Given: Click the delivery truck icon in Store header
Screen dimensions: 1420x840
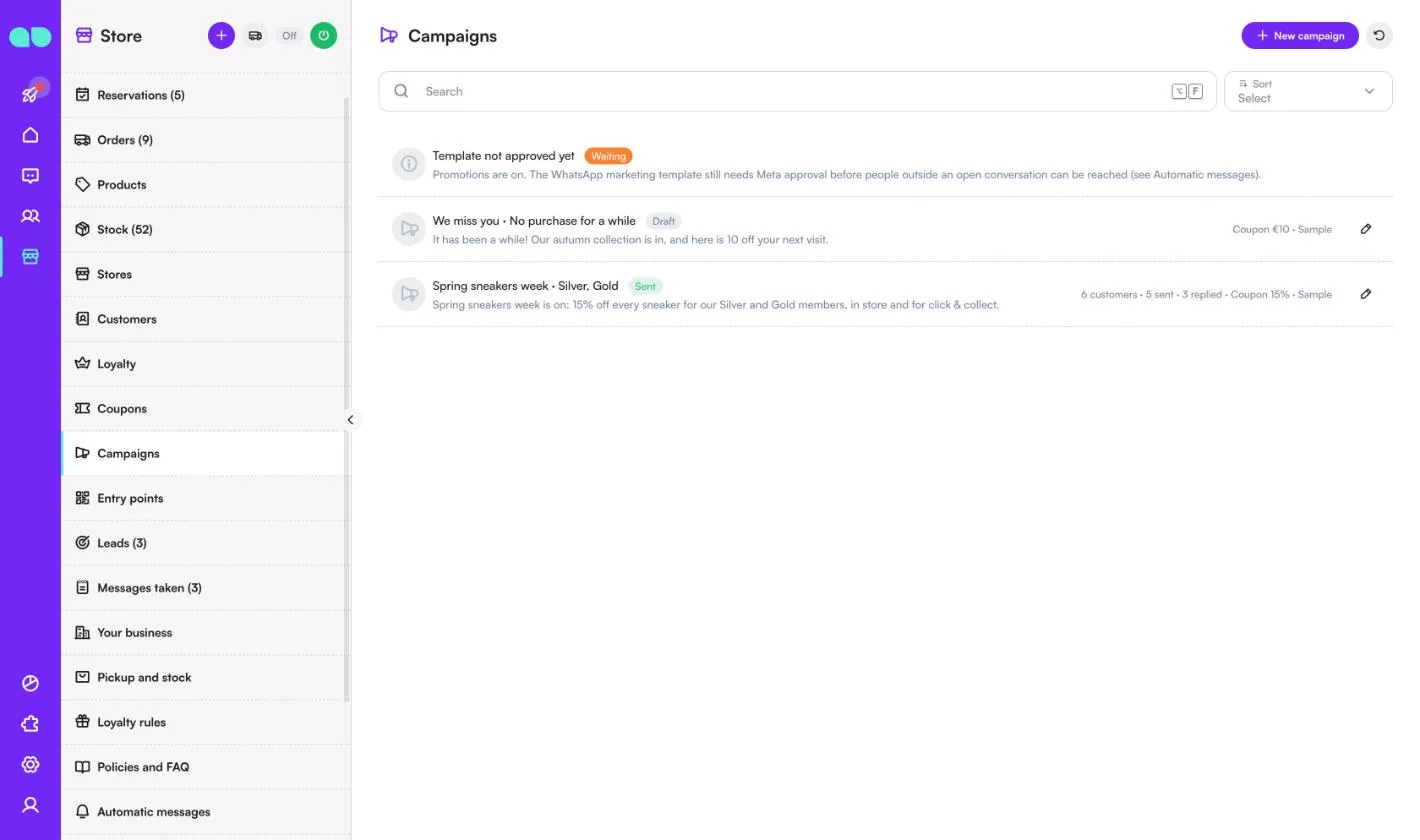Looking at the screenshot, I should click(255, 36).
